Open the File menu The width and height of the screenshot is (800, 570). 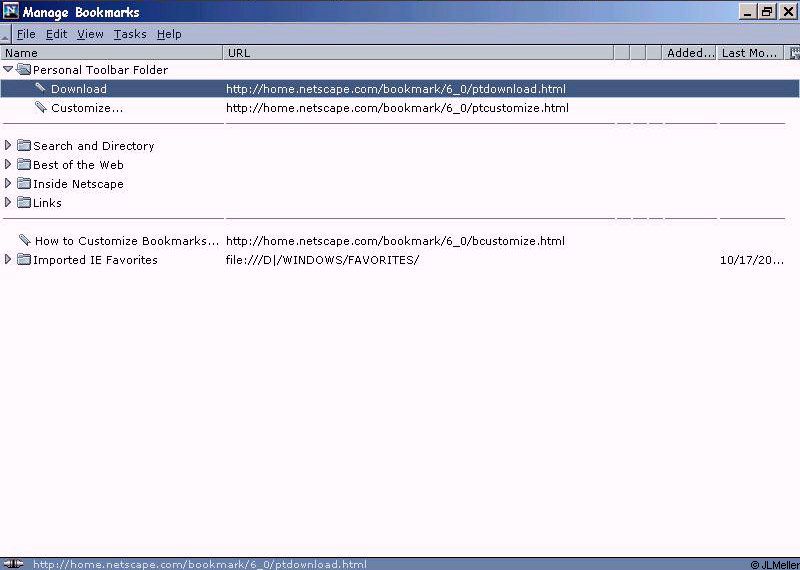tap(26, 34)
